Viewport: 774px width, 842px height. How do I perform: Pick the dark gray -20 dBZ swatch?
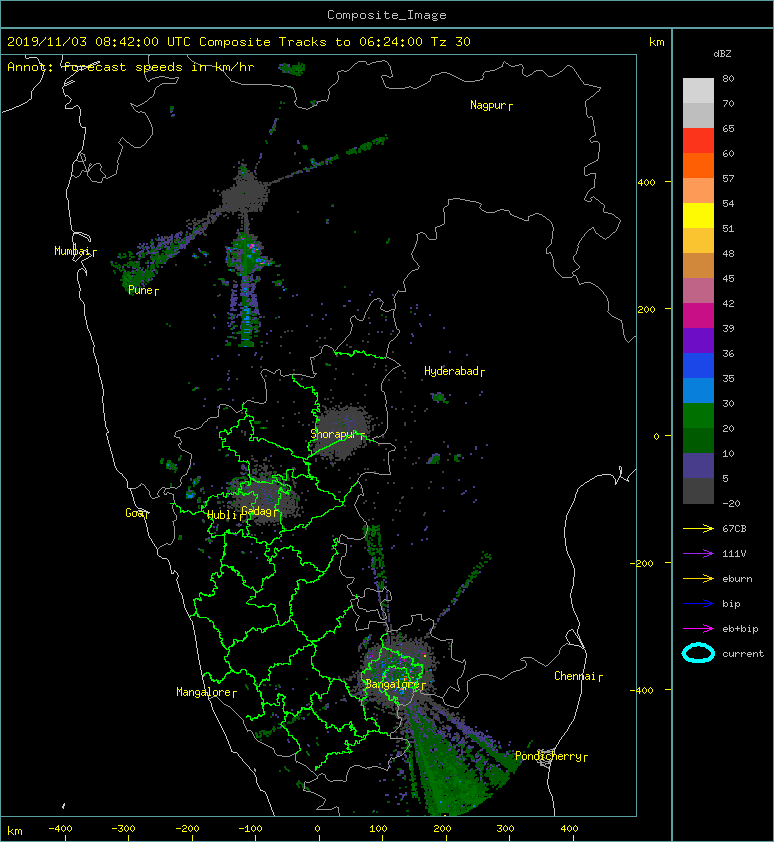pos(698,491)
